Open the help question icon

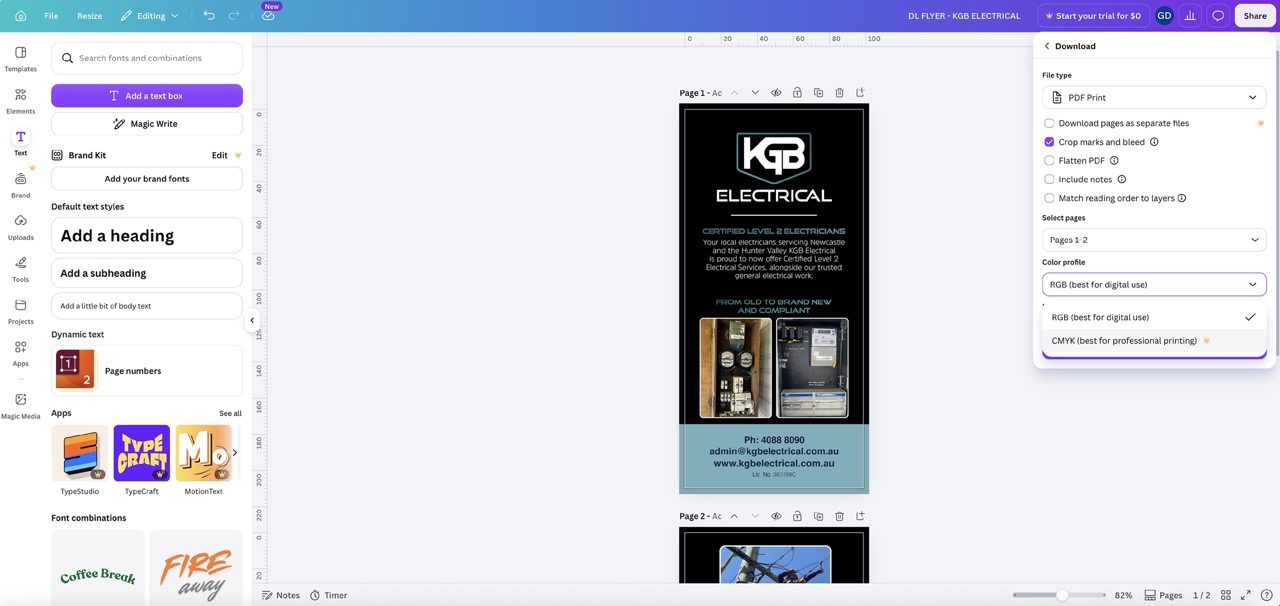click(x=1267, y=595)
